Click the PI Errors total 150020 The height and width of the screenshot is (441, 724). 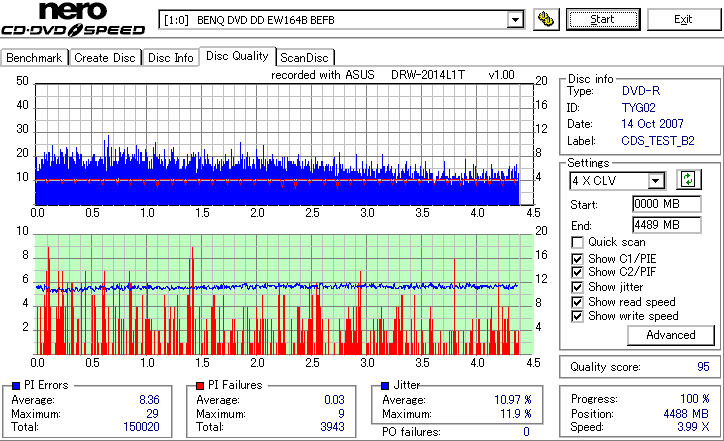coord(141,427)
